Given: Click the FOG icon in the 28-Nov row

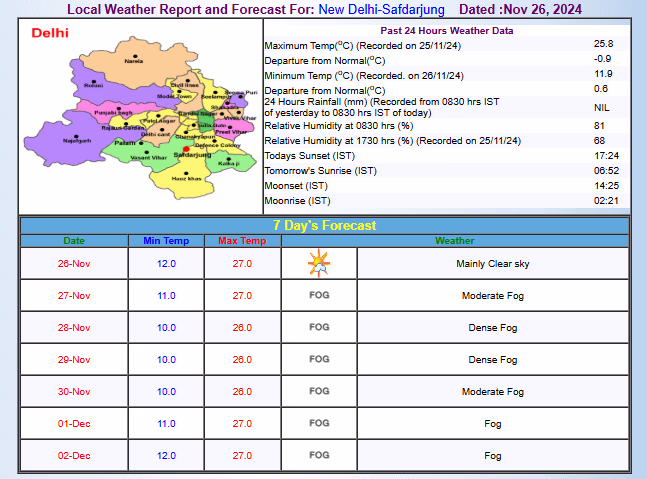Looking at the screenshot, I should coord(319,327).
